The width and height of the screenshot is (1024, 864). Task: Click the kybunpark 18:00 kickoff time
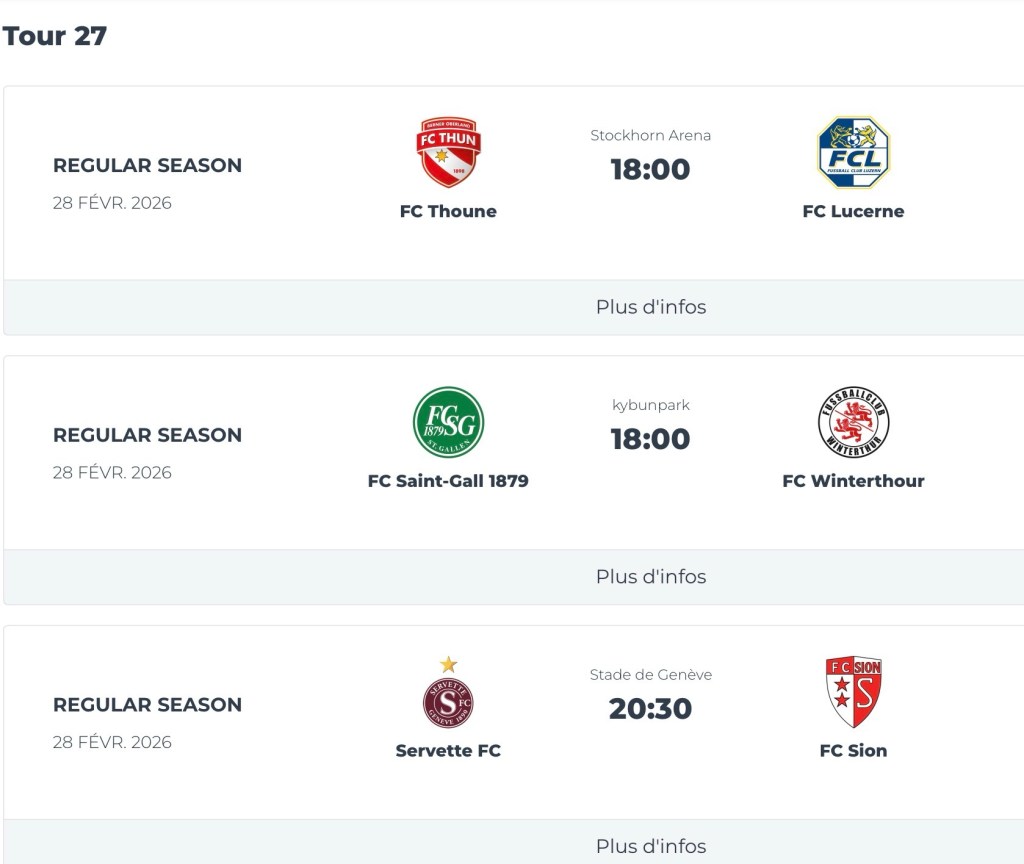tap(651, 439)
